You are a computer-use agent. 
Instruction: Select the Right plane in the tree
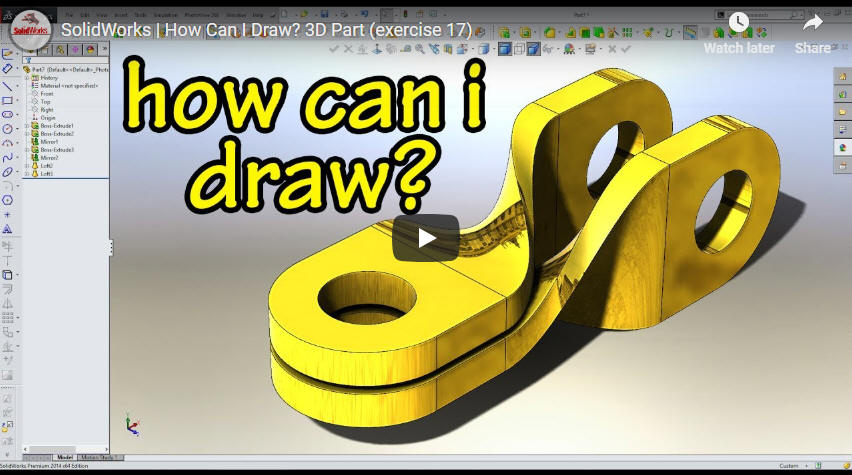42,110
